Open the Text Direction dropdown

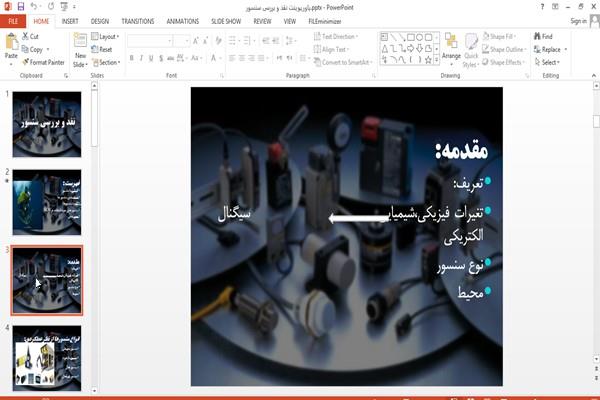point(336,36)
